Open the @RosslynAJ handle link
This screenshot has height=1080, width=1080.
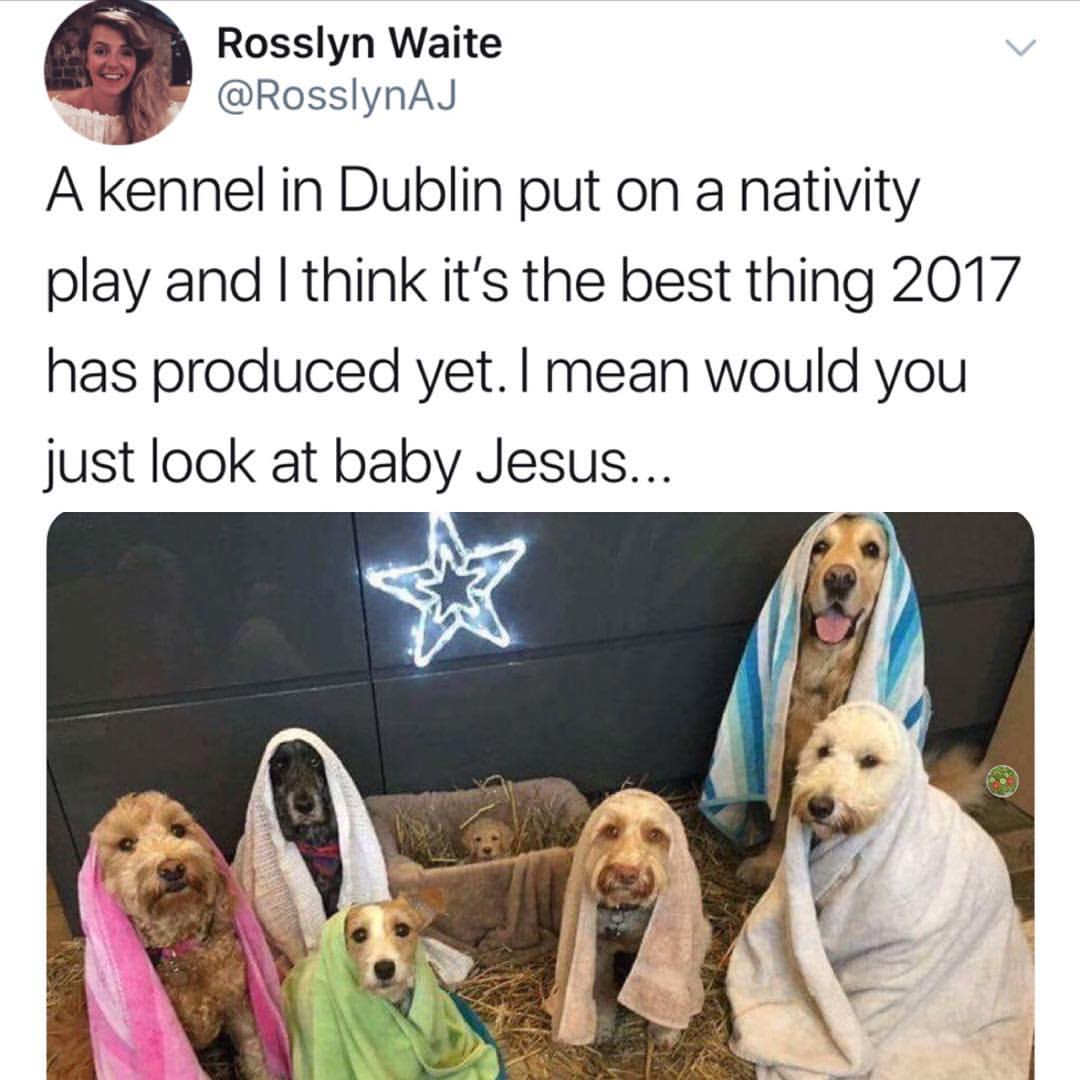point(336,96)
